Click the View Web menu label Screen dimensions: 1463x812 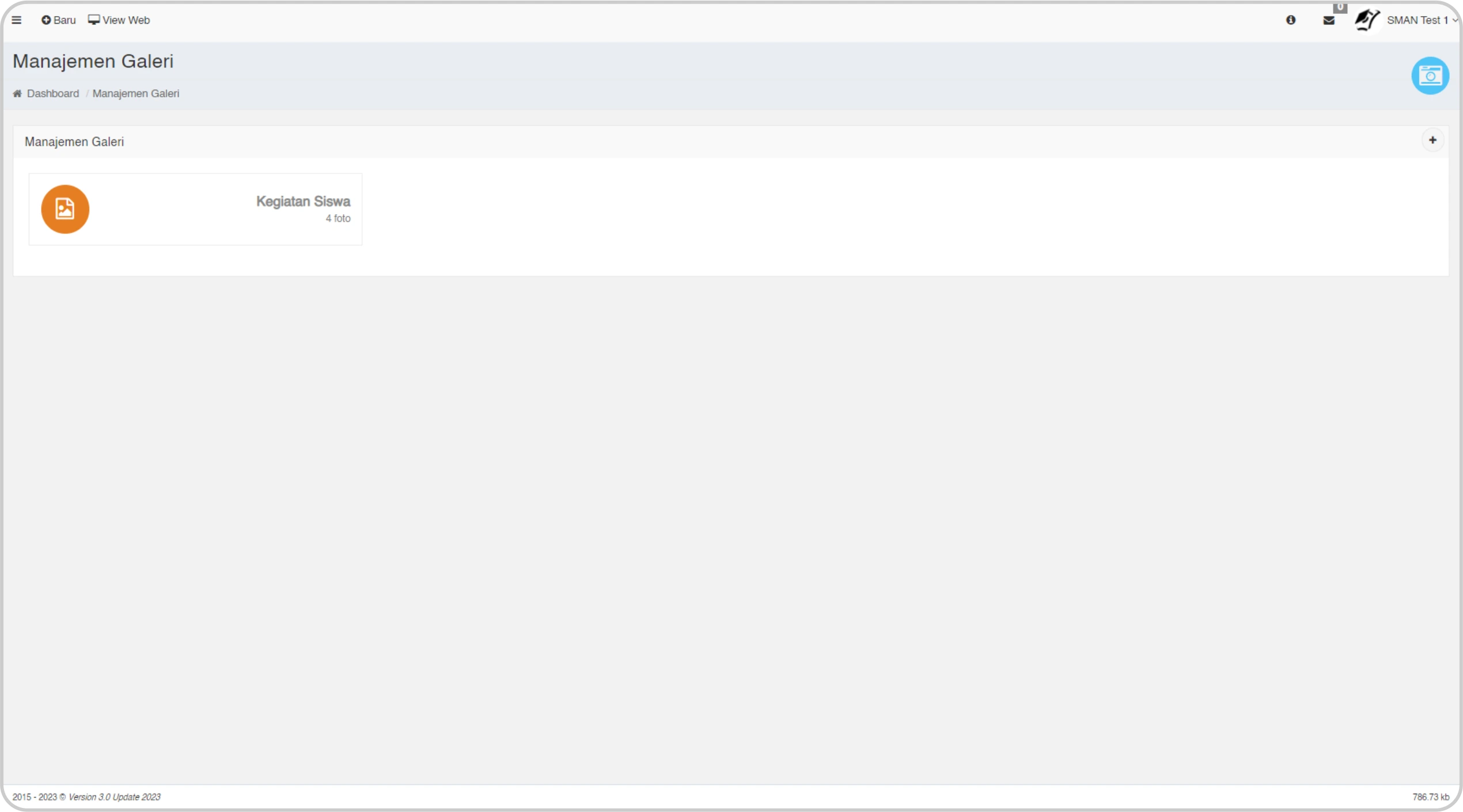[126, 20]
